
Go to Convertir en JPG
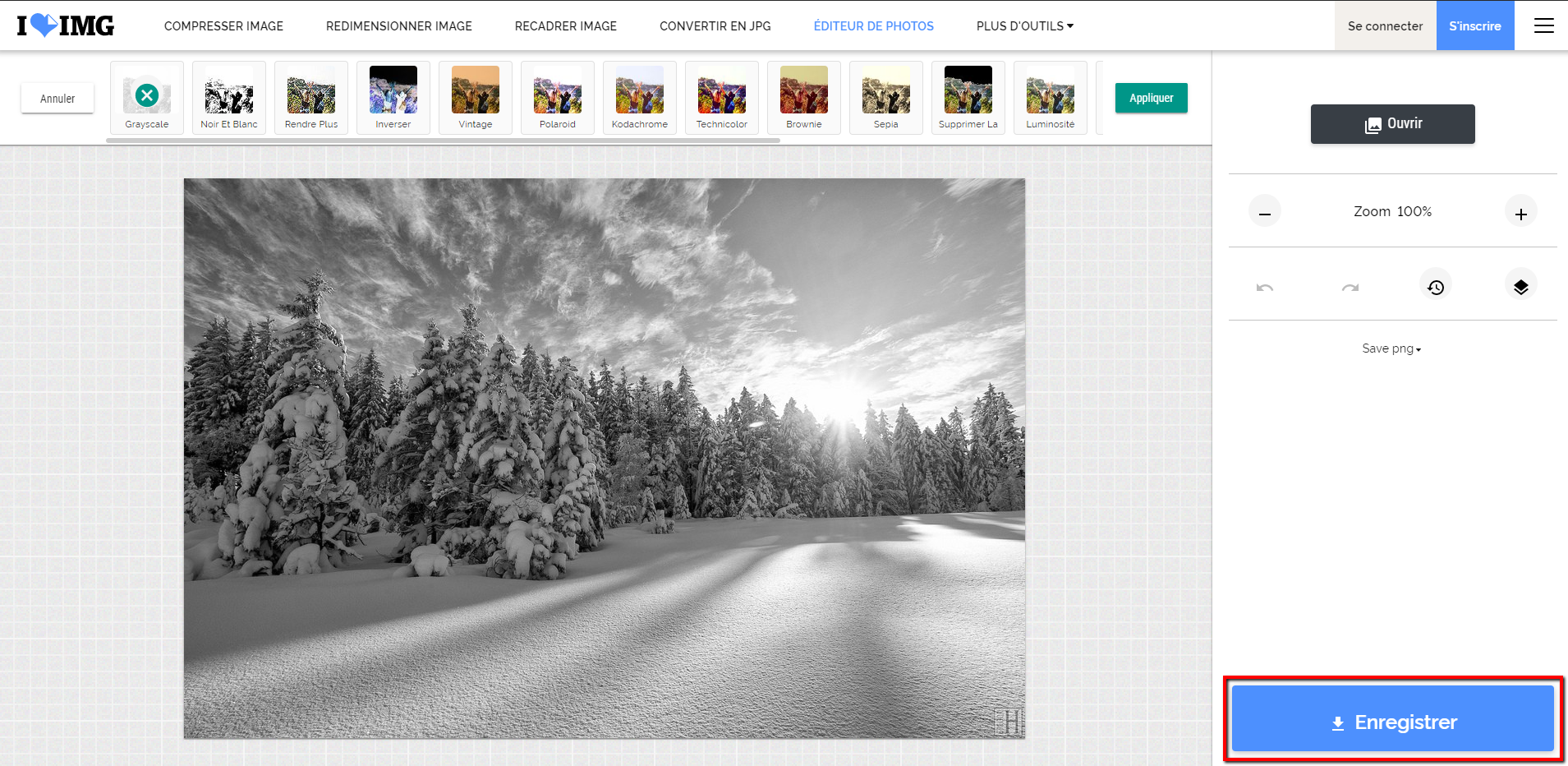pyautogui.click(x=715, y=25)
